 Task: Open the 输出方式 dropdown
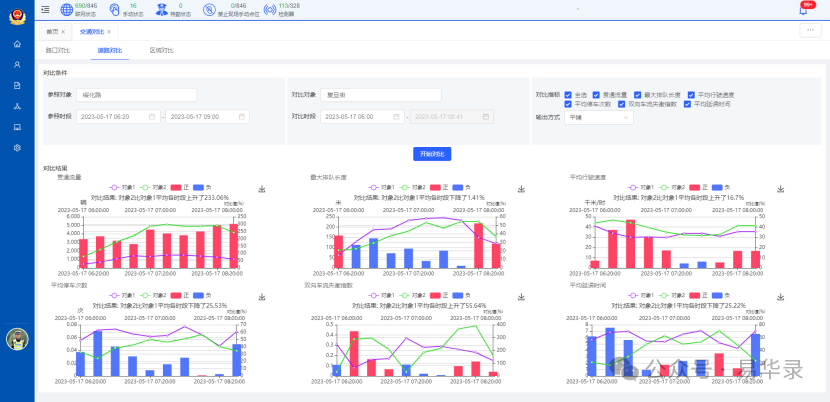coord(599,117)
